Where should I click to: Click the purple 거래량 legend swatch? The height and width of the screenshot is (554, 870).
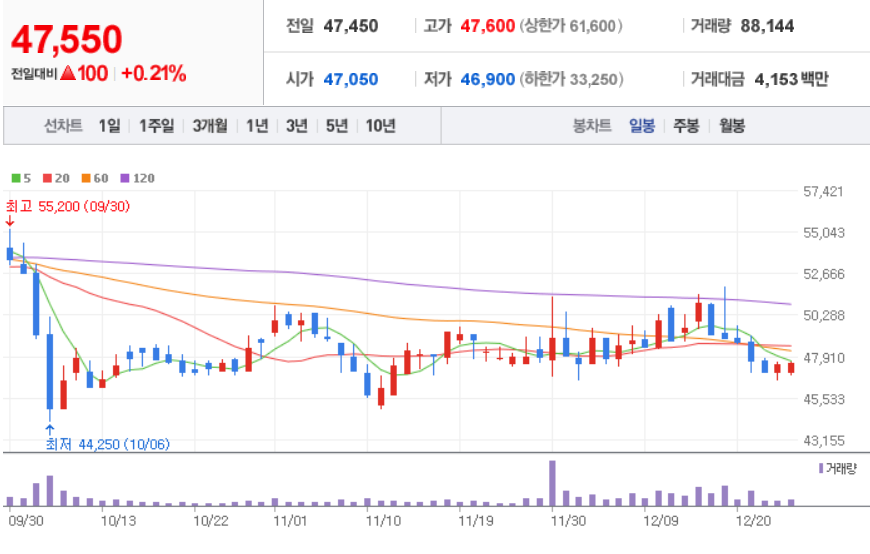(x=821, y=469)
